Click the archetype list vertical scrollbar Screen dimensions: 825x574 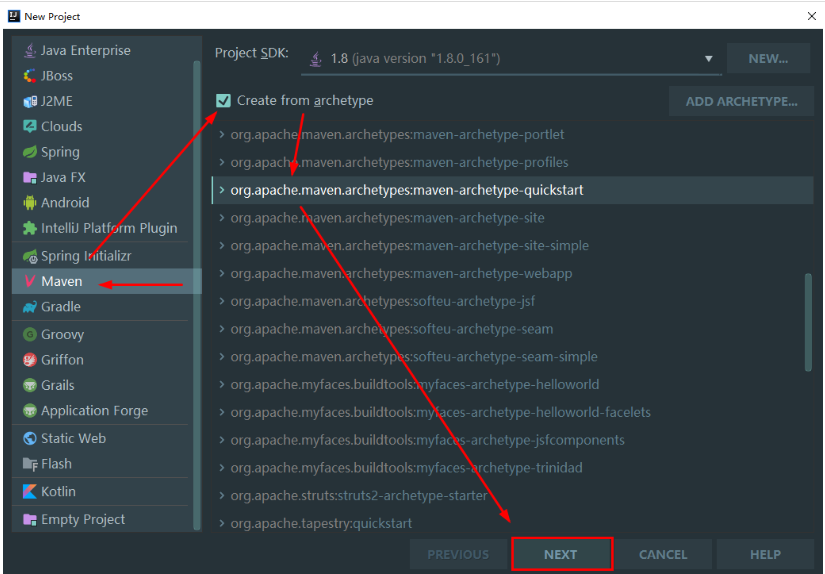tap(808, 323)
